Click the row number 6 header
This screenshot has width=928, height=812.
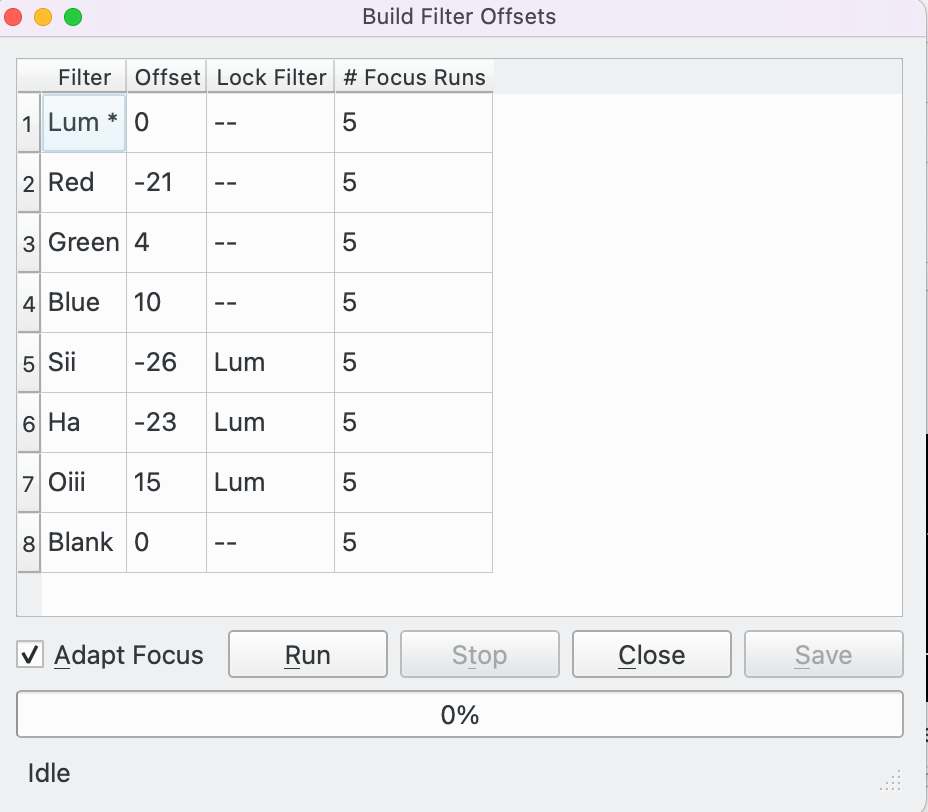28,422
